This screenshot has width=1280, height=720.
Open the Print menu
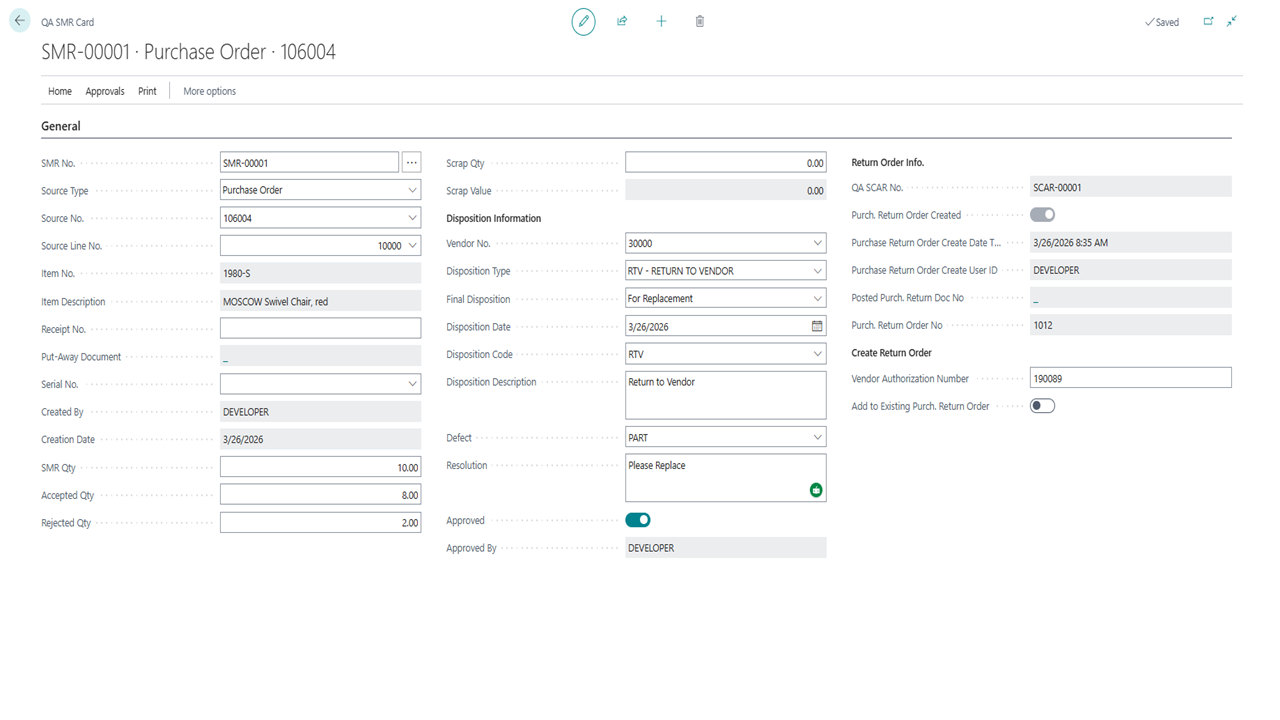[147, 91]
